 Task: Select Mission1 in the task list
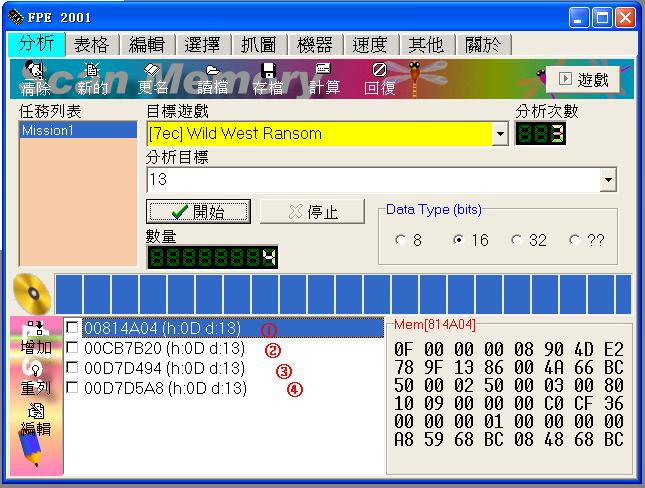[78, 130]
